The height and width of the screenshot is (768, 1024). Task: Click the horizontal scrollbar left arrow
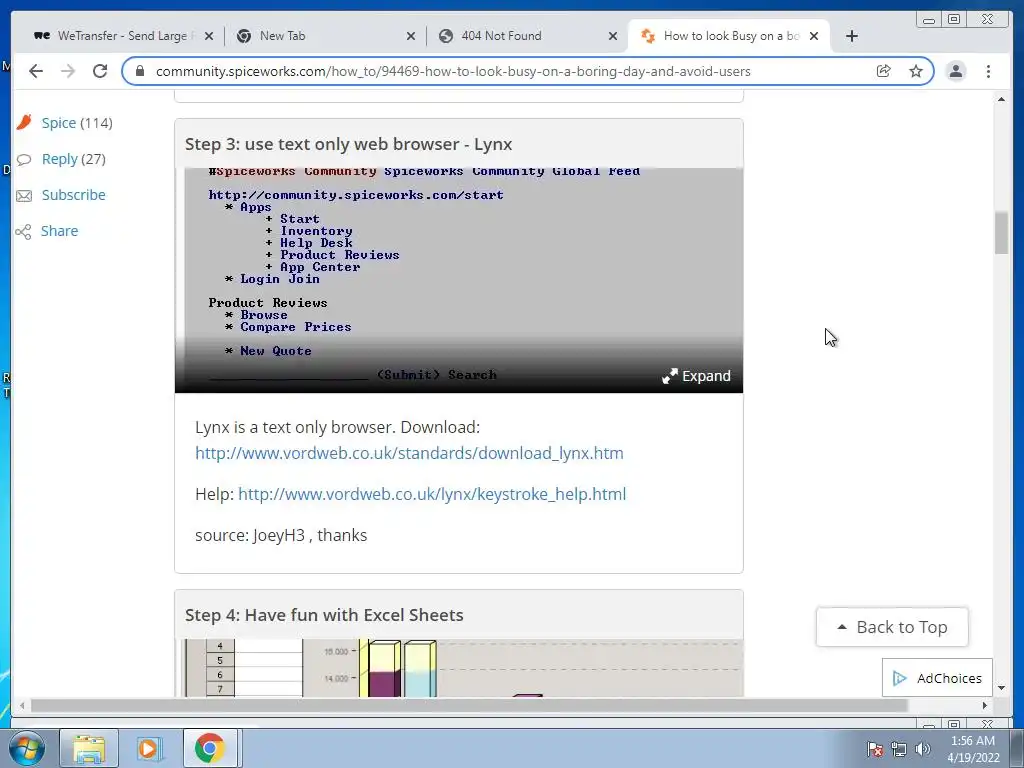[22, 705]
